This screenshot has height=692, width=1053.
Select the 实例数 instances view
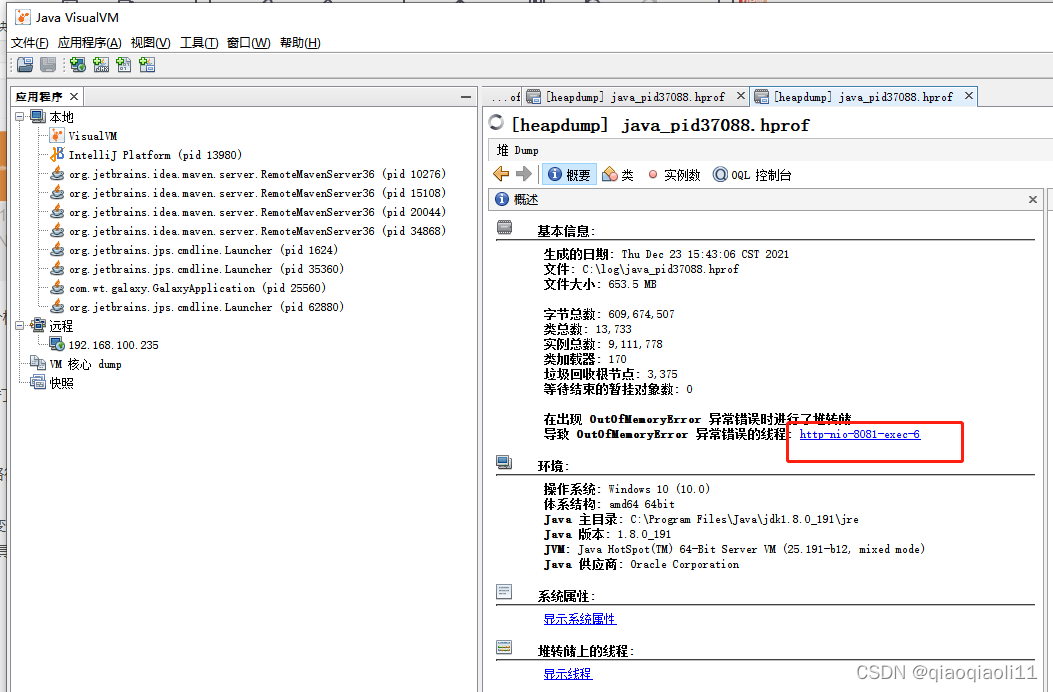674,175
